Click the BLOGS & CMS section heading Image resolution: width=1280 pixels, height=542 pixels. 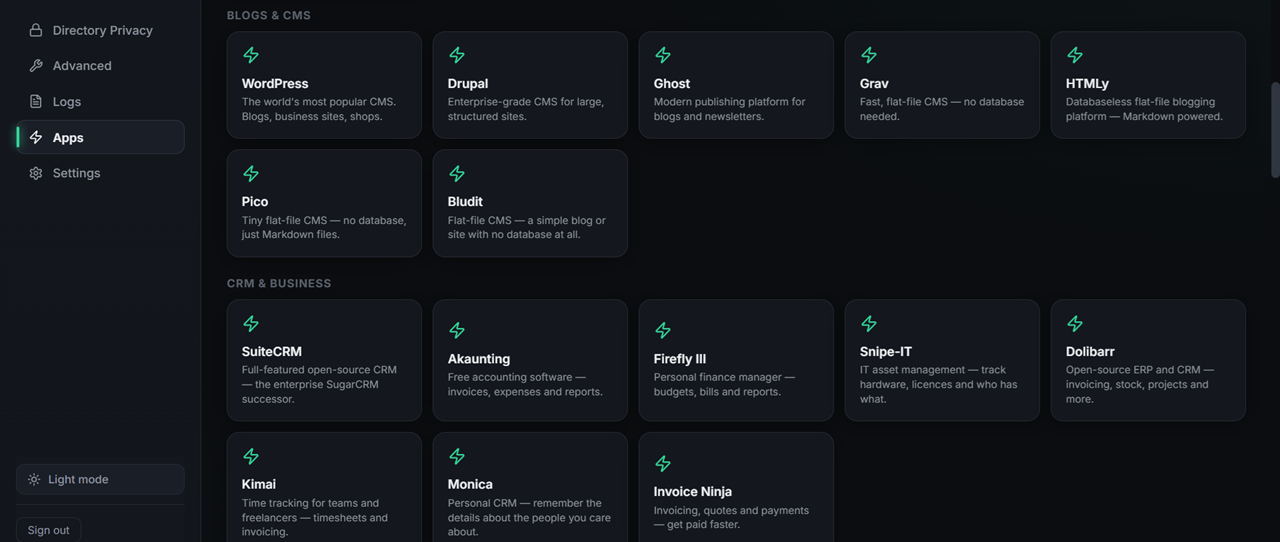coord(269,16)
